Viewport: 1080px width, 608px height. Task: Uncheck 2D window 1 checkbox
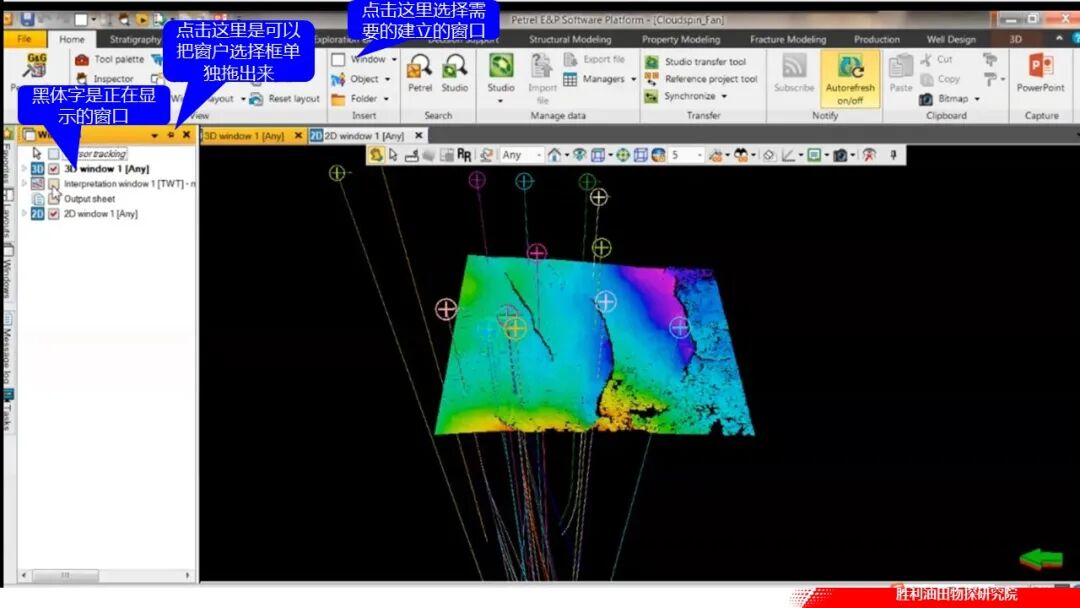click(x=53, y=214)
